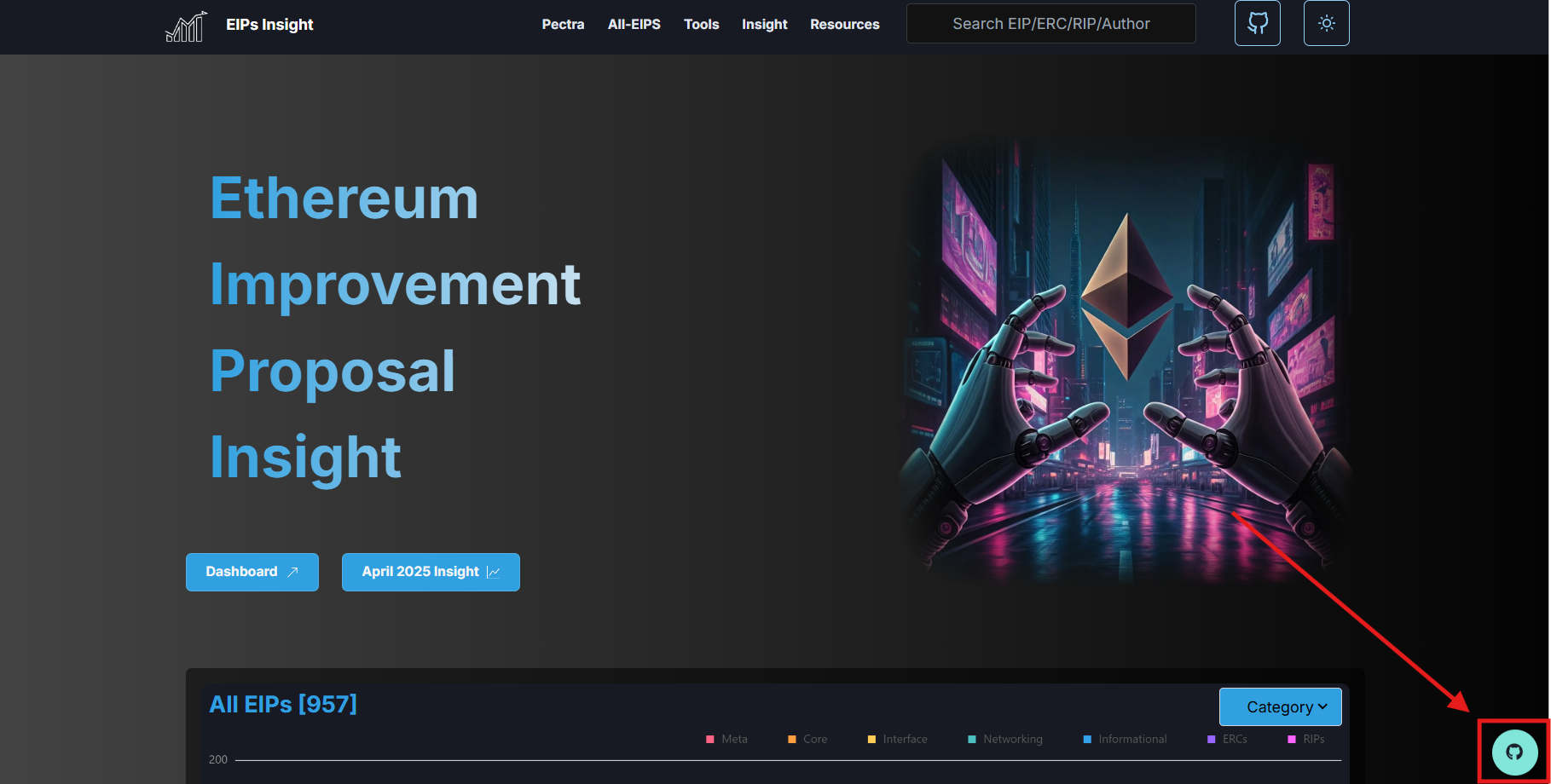Open the Pectra menu item
Screen dimensions: 1551x784
[x=563, y=25]
